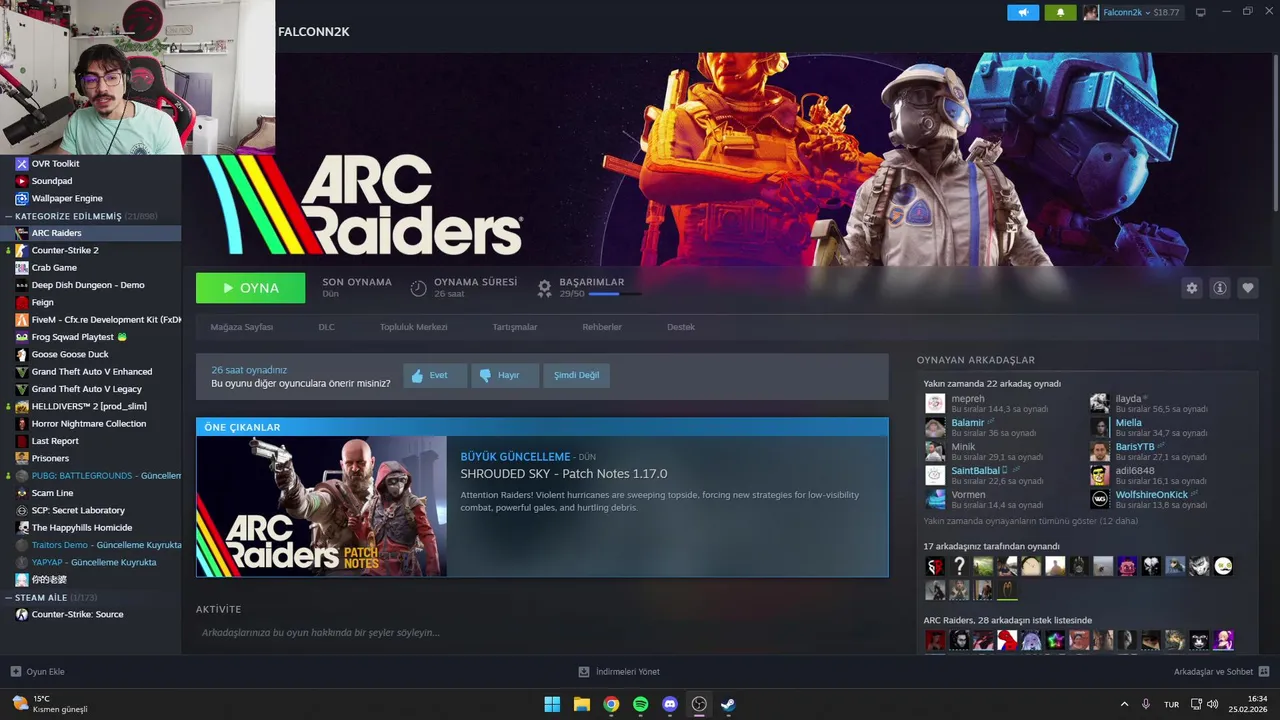
Task: Click the thumbs up Evet button
Action: (x=435, y=375)
